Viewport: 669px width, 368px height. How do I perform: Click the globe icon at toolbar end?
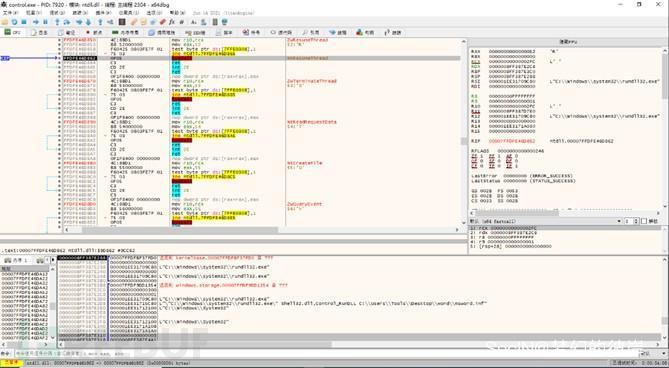tap(225, 22)
